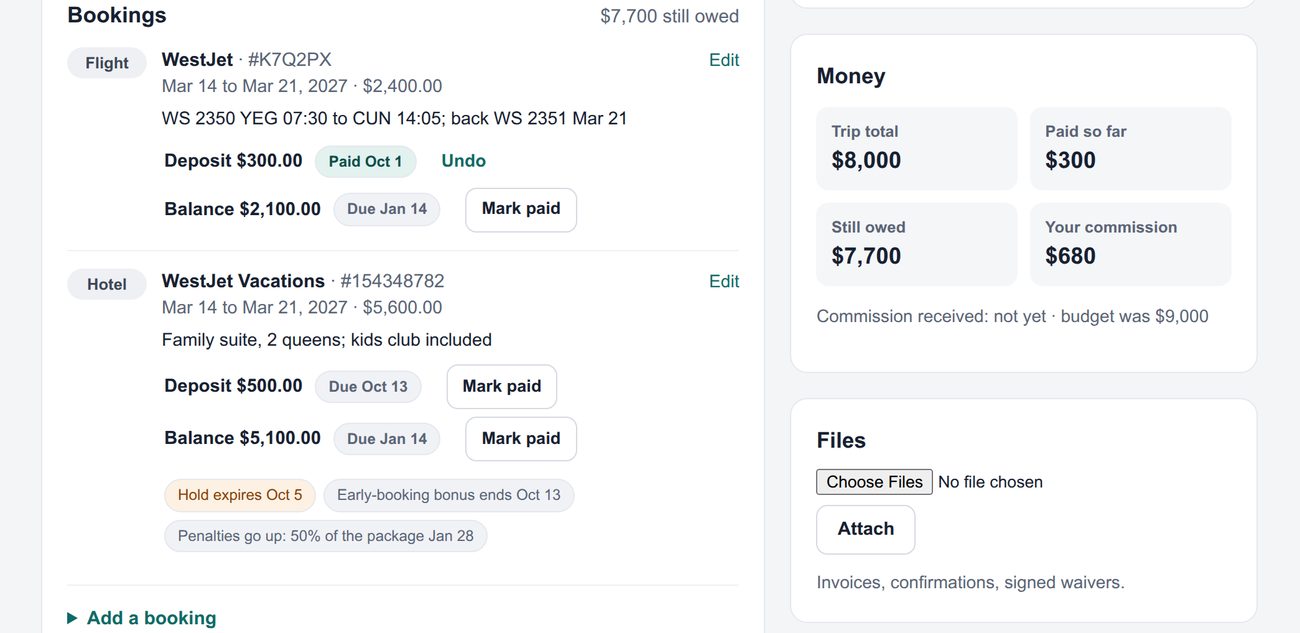Click the Choose Files button
This screenshot has width=1300, height=633.
[x=875, y=482]
